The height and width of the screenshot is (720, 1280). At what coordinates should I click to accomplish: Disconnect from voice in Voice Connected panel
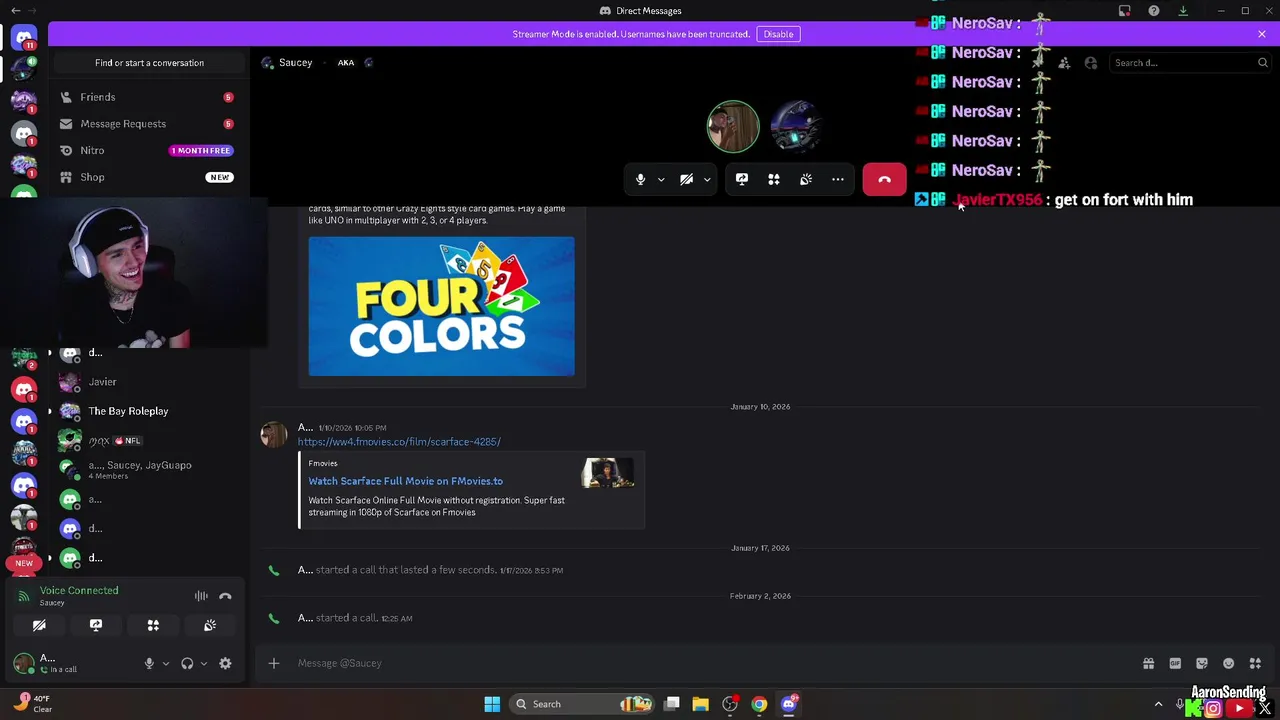[225, 596]
